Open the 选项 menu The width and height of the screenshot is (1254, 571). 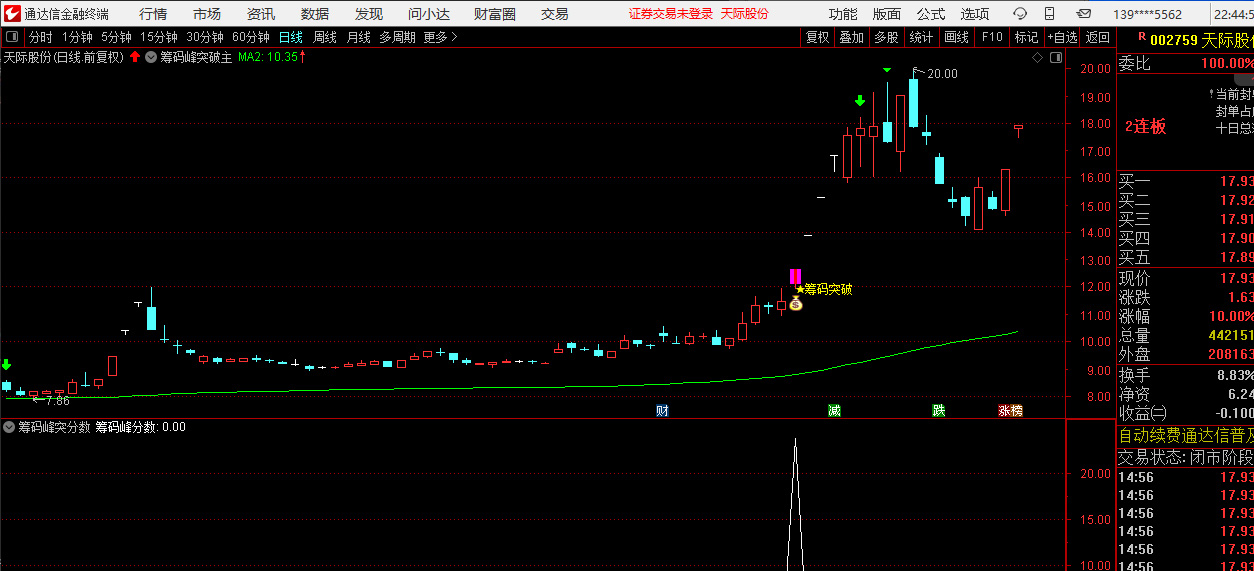[975, 14]
